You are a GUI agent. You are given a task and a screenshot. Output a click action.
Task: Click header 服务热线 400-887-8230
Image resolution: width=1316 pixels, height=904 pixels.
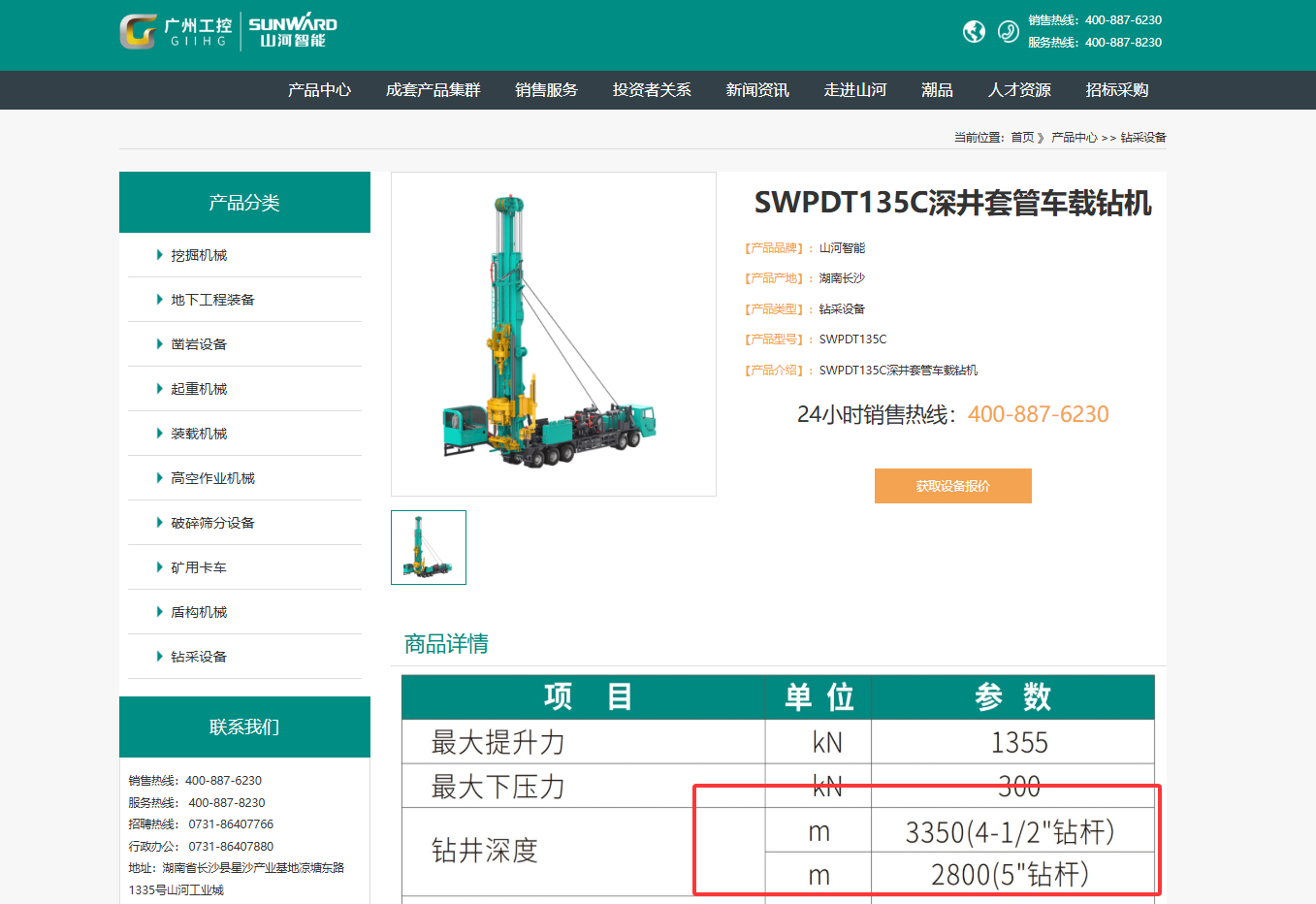(x=1095, y=43)
